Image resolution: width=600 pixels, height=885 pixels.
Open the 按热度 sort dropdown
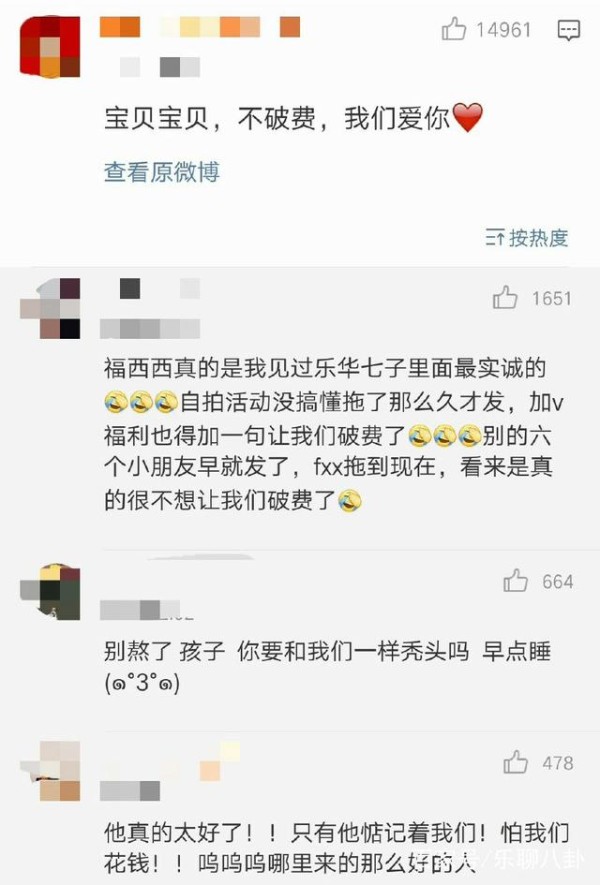(x=527, y=238)
